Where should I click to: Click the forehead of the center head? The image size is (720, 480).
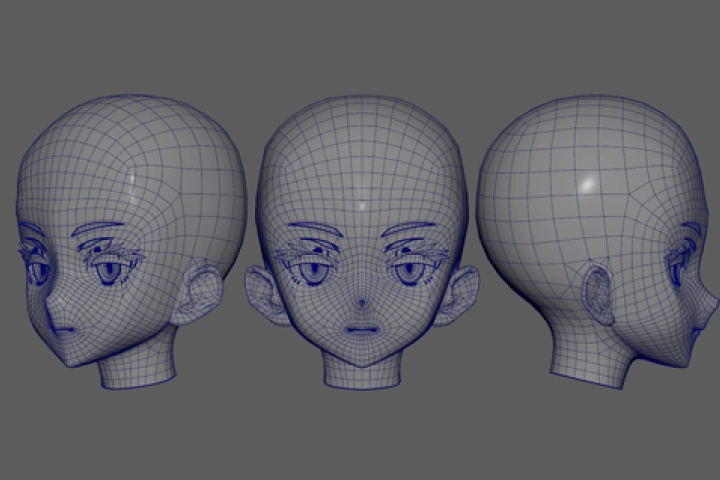pos(360,180)
